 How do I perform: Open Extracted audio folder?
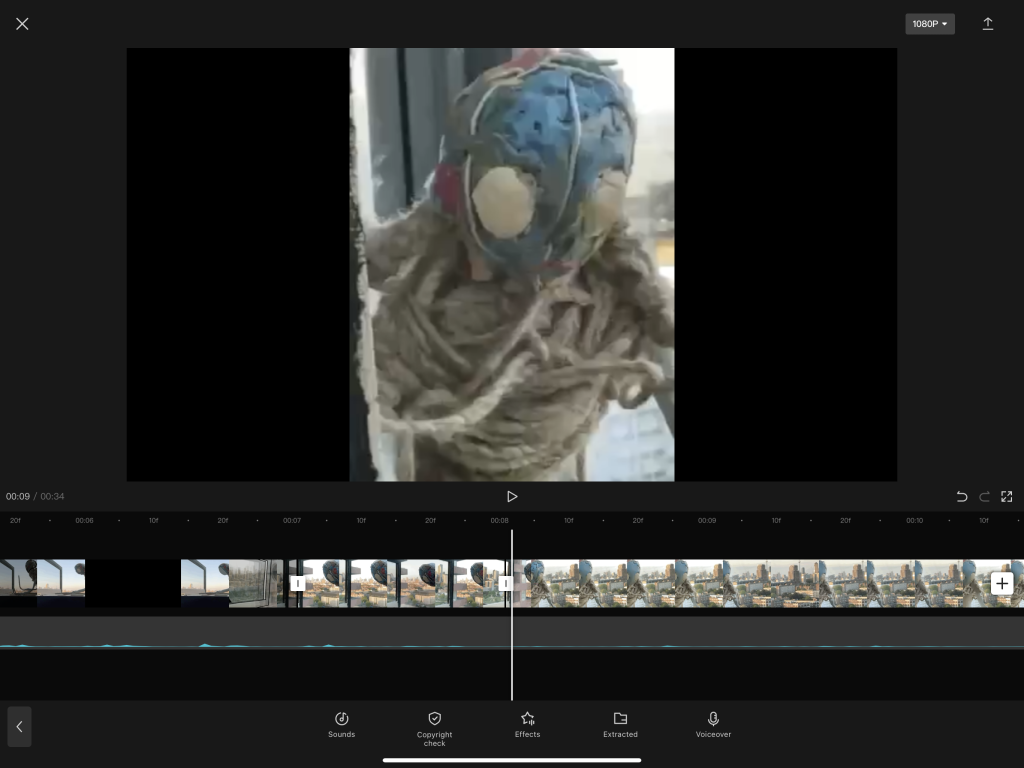coord(620,725)
